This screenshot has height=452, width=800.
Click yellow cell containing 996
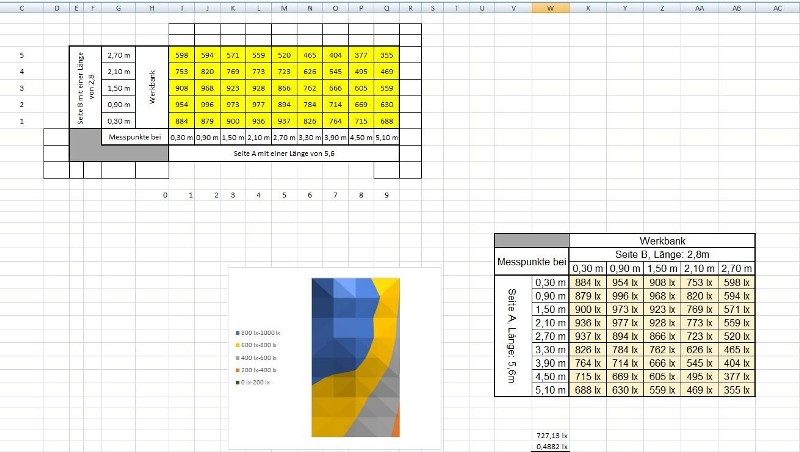click(207, 104)
